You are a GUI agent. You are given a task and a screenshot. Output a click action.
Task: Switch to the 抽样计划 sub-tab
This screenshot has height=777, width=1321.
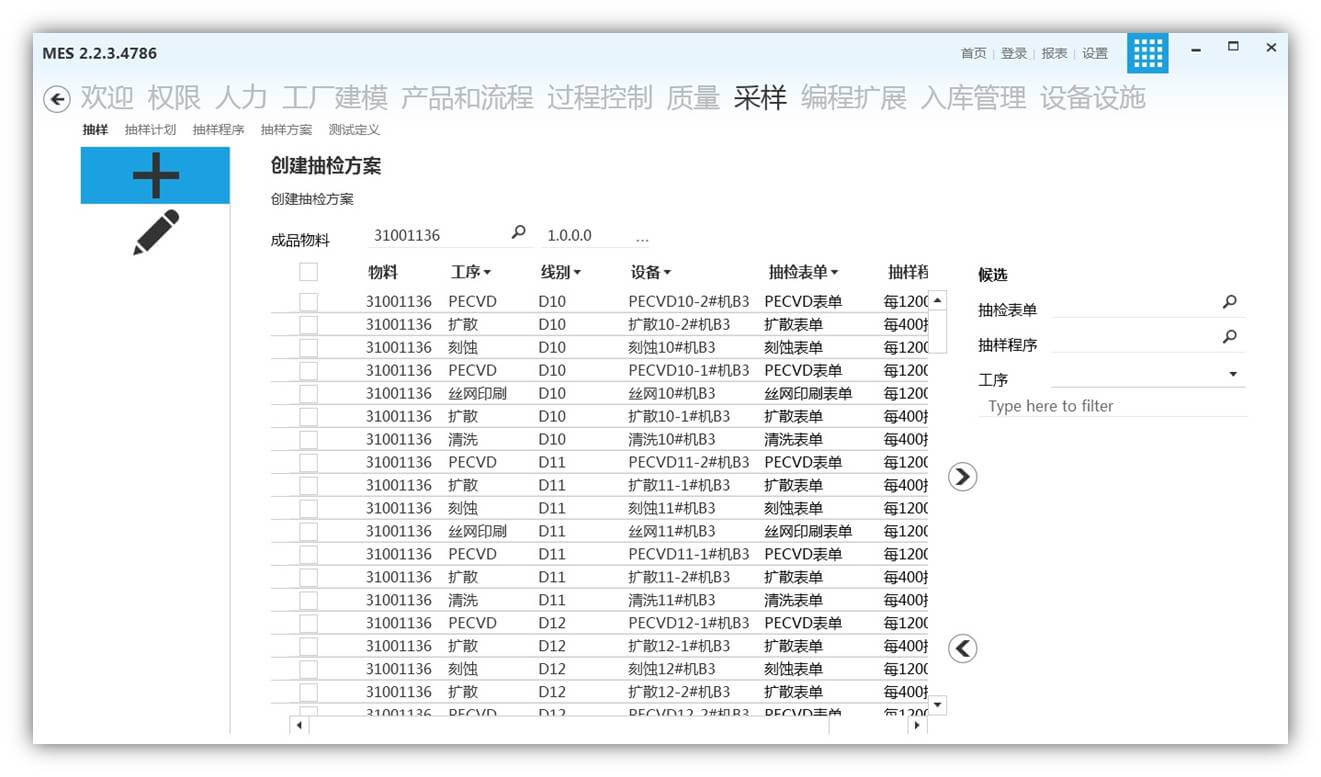coord(150,130)
